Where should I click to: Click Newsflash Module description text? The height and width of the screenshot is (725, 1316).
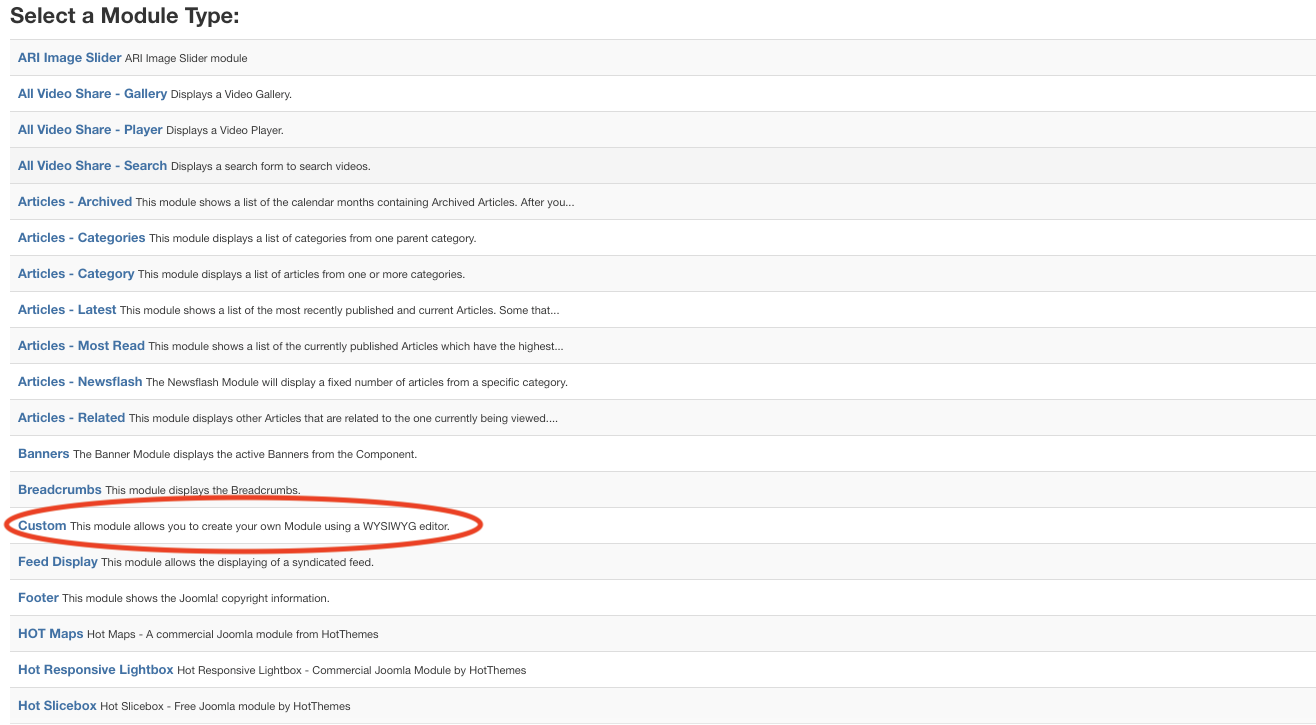[357, 383]
